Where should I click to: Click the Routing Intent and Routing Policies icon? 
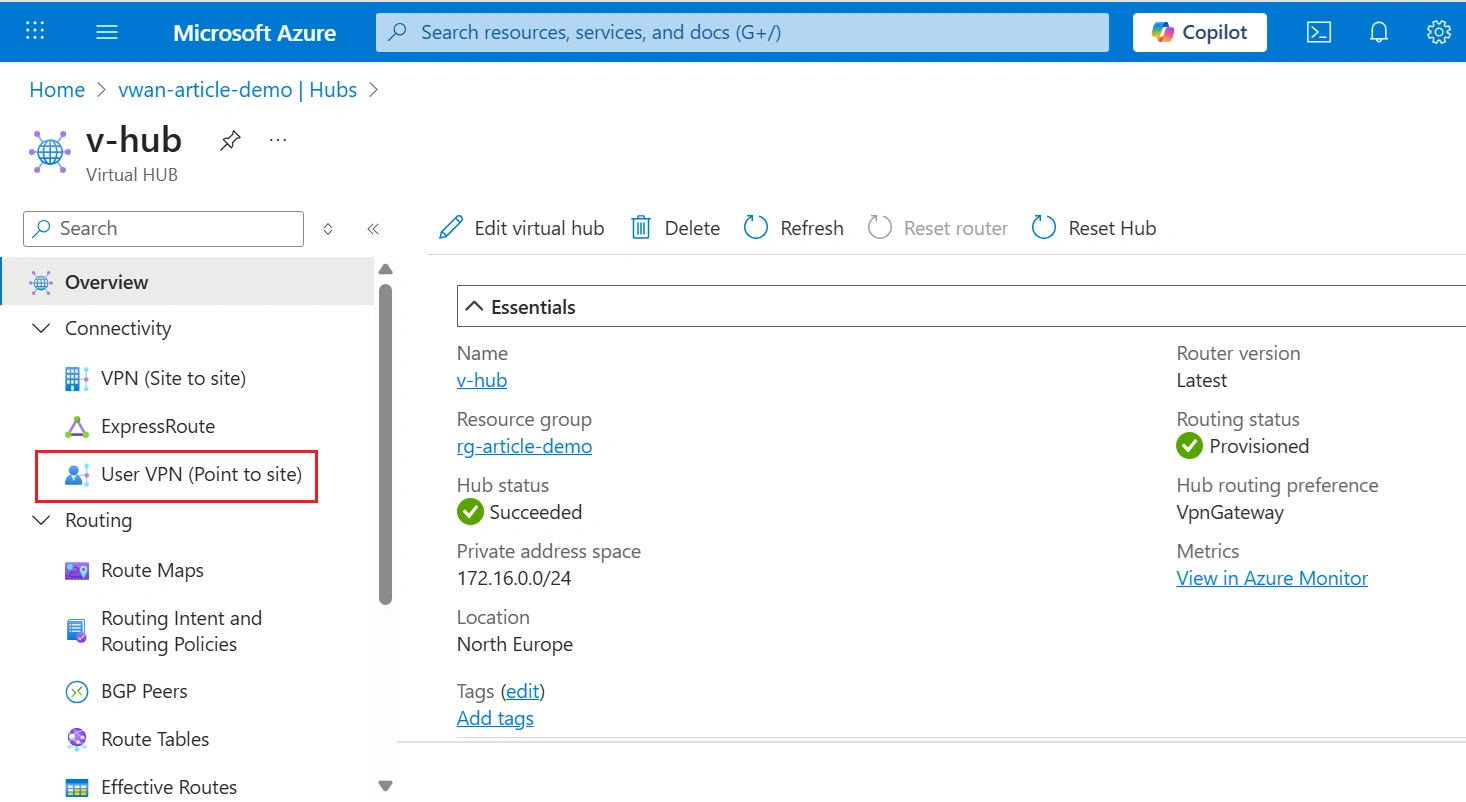tap(77, 631)
